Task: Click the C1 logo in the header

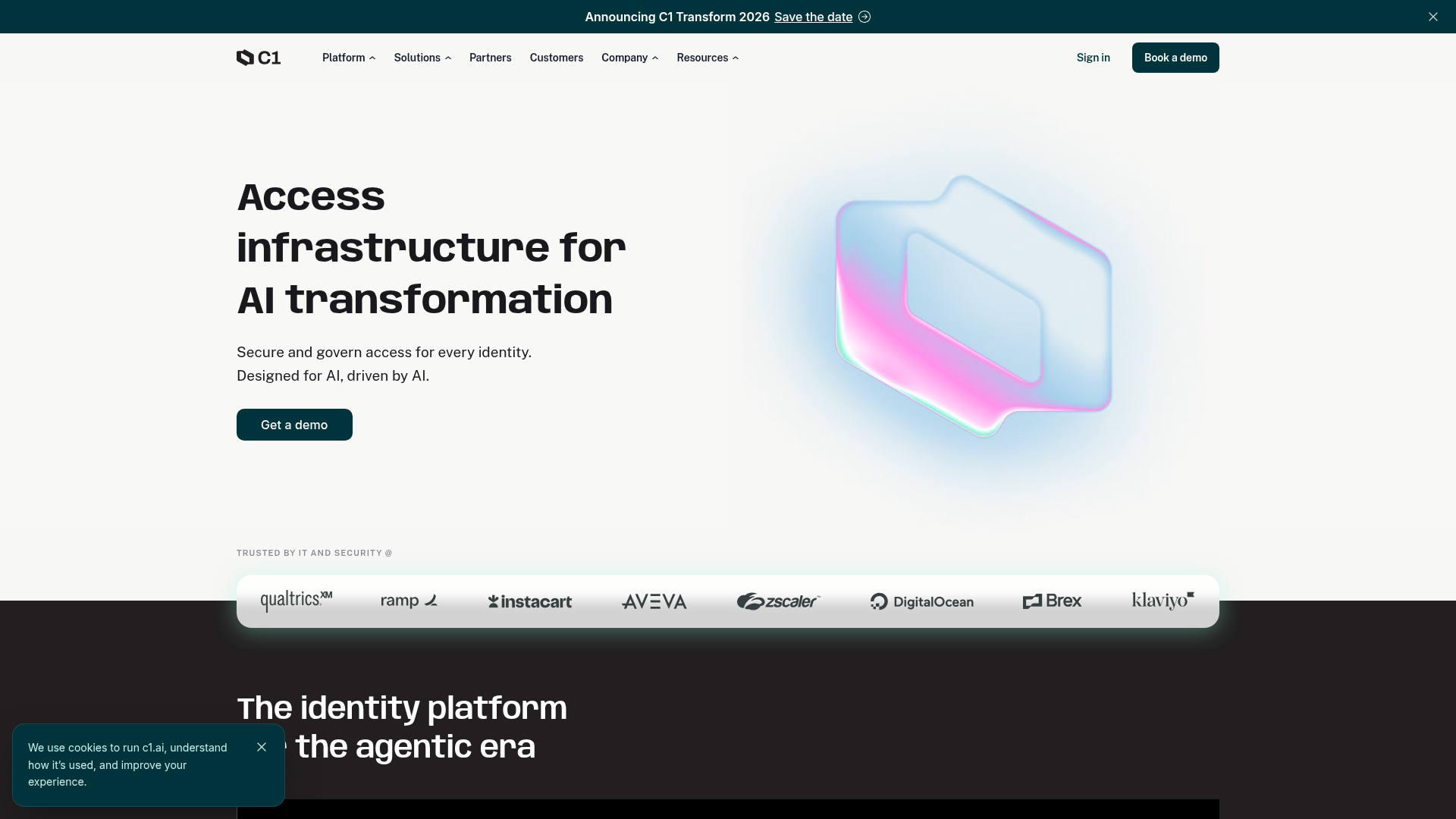Action: click(259, 58)
